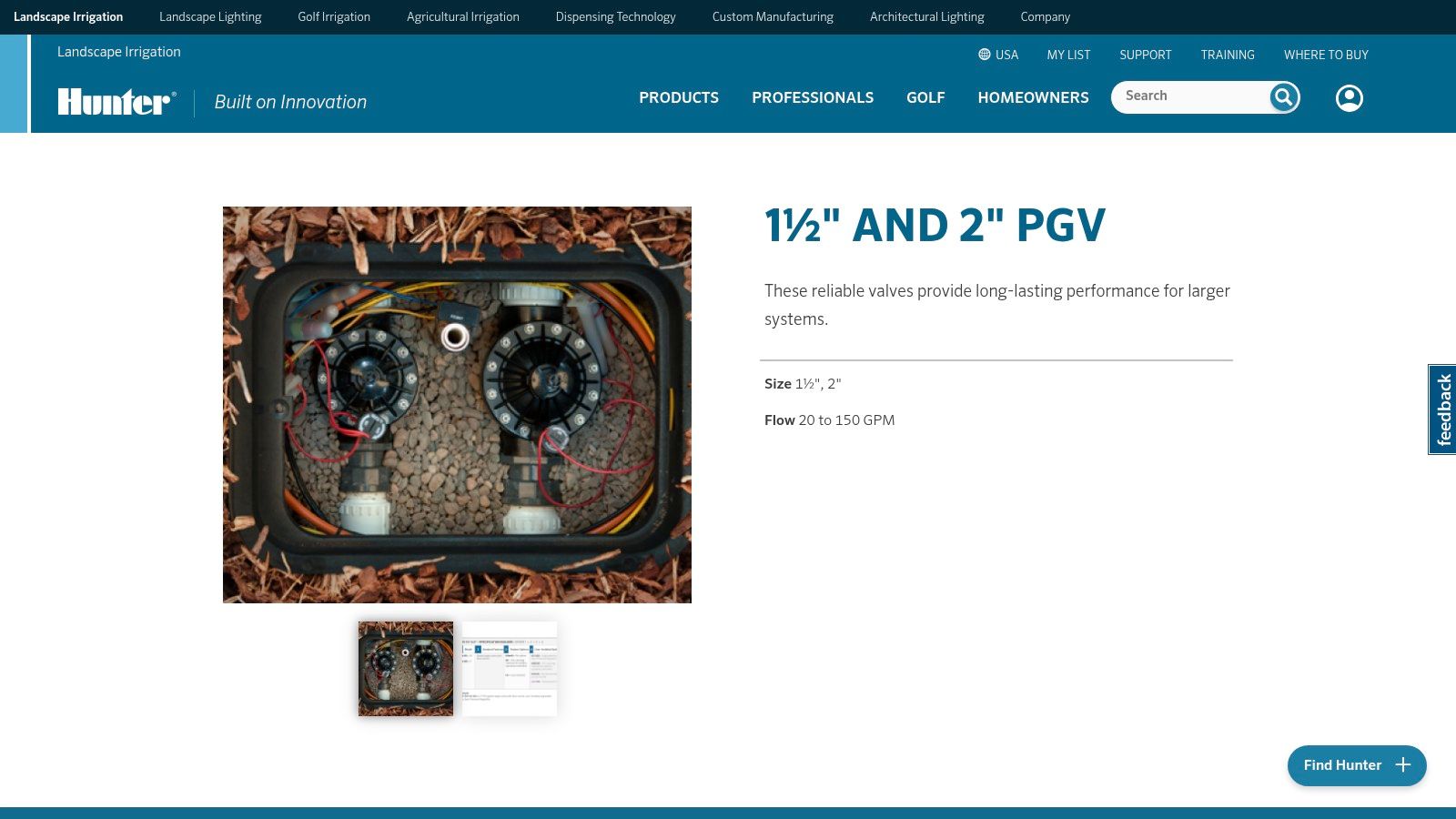Click the 'Flow 20 to 150 GPM' text
This screenshot has width=1456, height=819.
[x=830, y=420]
